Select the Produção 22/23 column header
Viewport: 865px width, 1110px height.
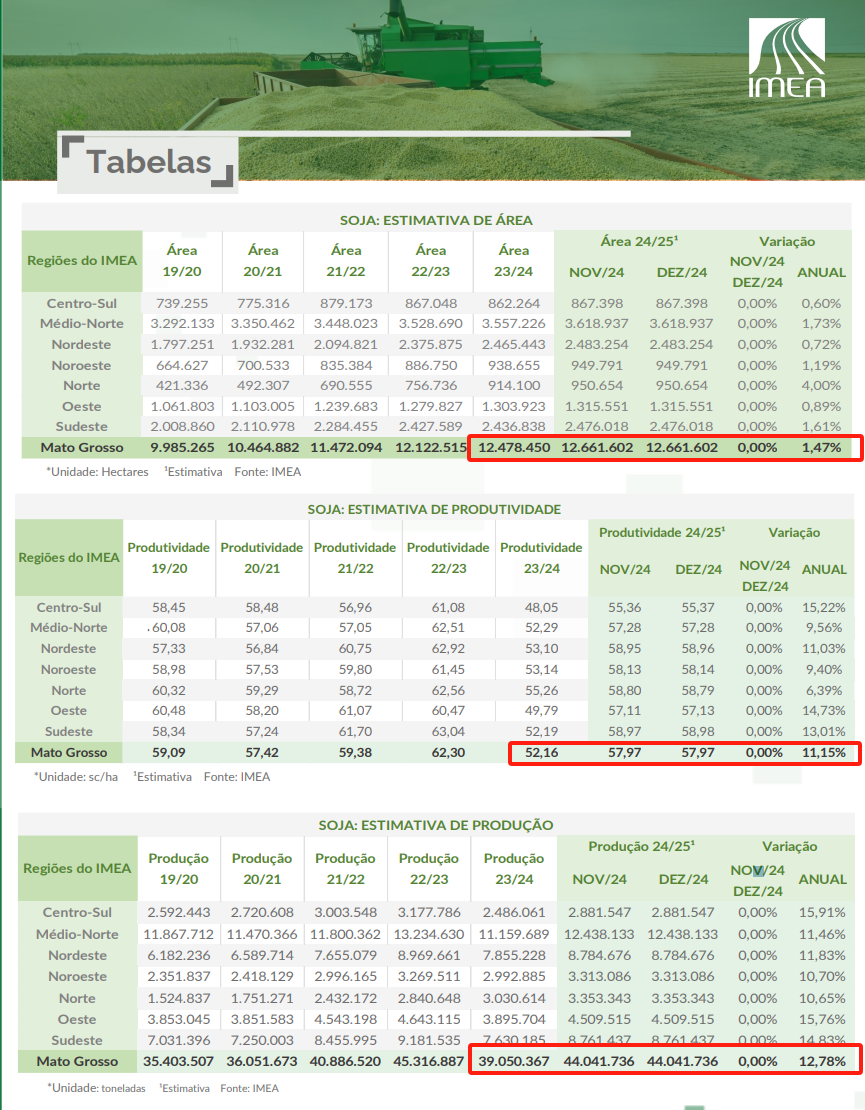[430, 868]
